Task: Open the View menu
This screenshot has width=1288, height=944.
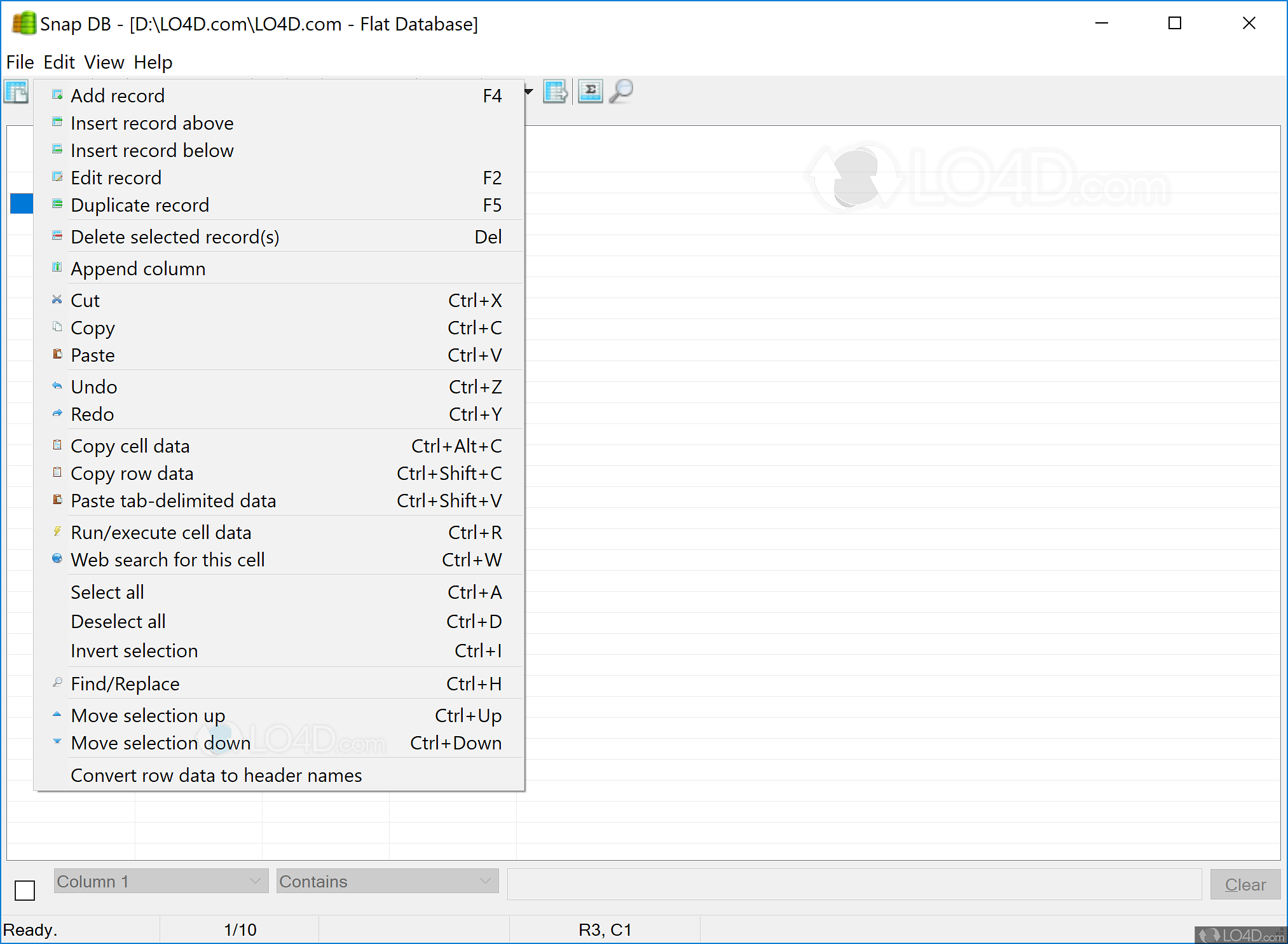Action: point(104,62)
